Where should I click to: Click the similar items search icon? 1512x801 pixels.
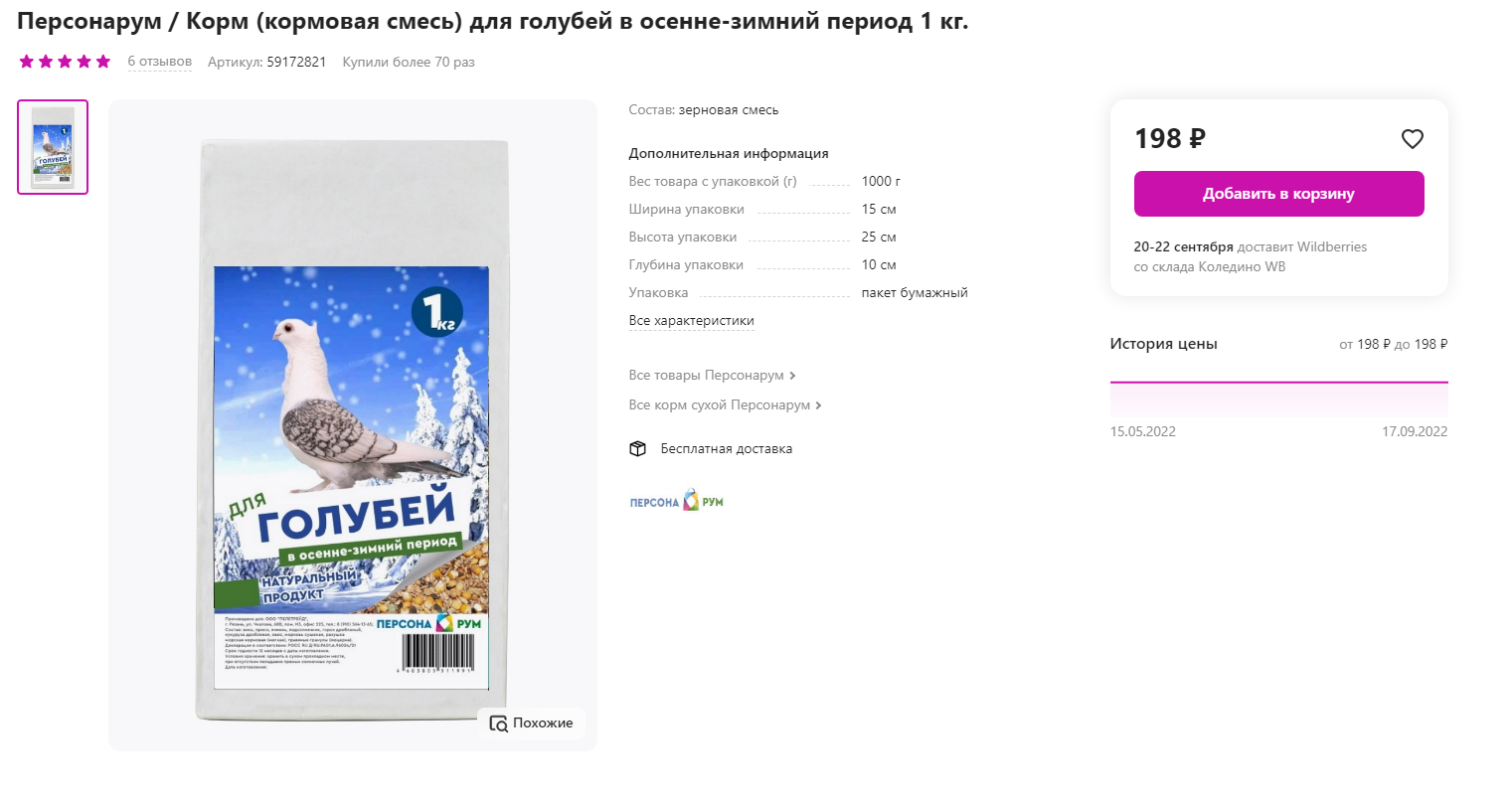click(498, 723)
